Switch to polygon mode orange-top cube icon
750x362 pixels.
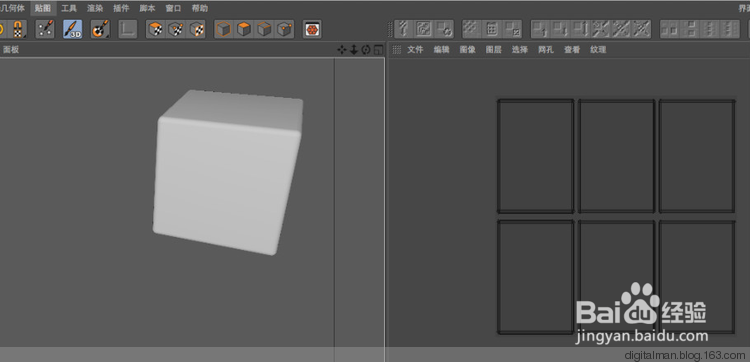click(x=244, y=29)
